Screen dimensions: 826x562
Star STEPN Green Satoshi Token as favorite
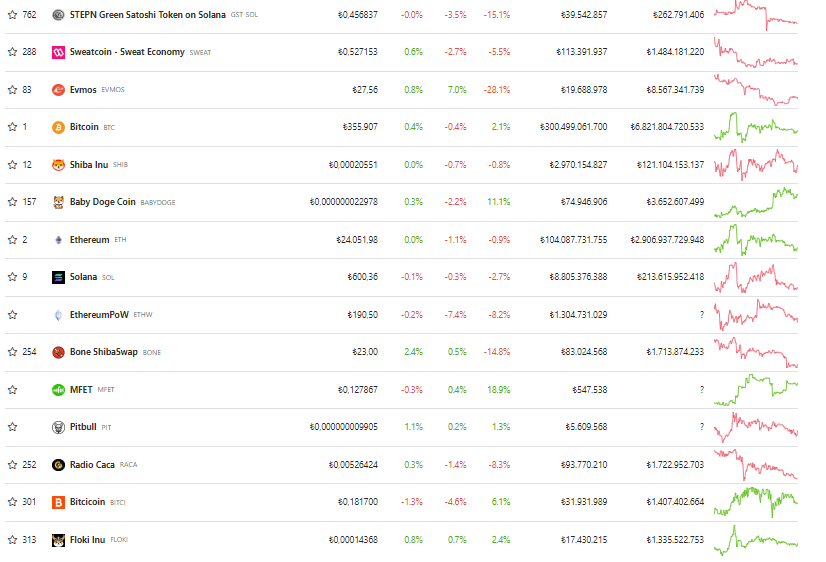point(13,15)
